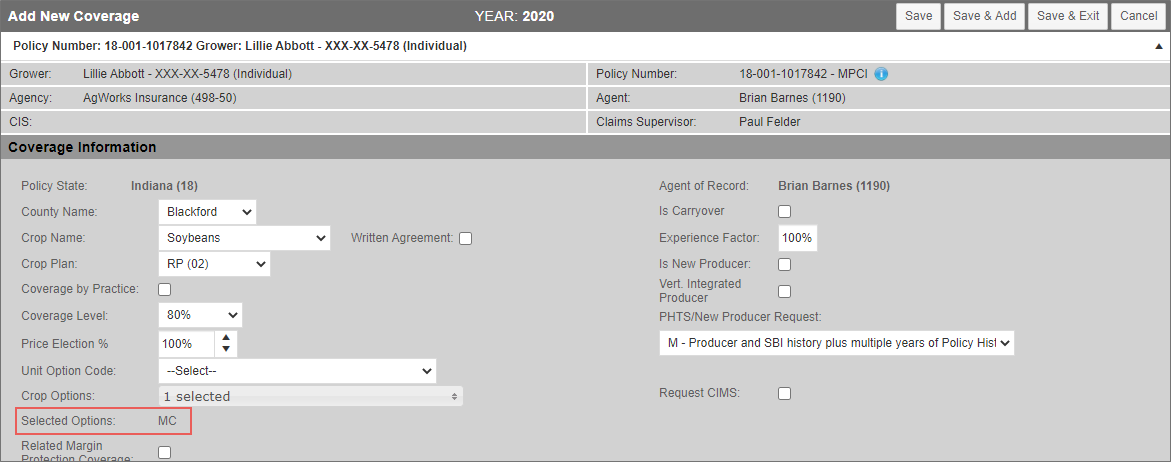Click the Experience Factor input field
Image resolution: width=1171 pixels, height=462 pixels.
pyautogui.click(x=798, y=238)
